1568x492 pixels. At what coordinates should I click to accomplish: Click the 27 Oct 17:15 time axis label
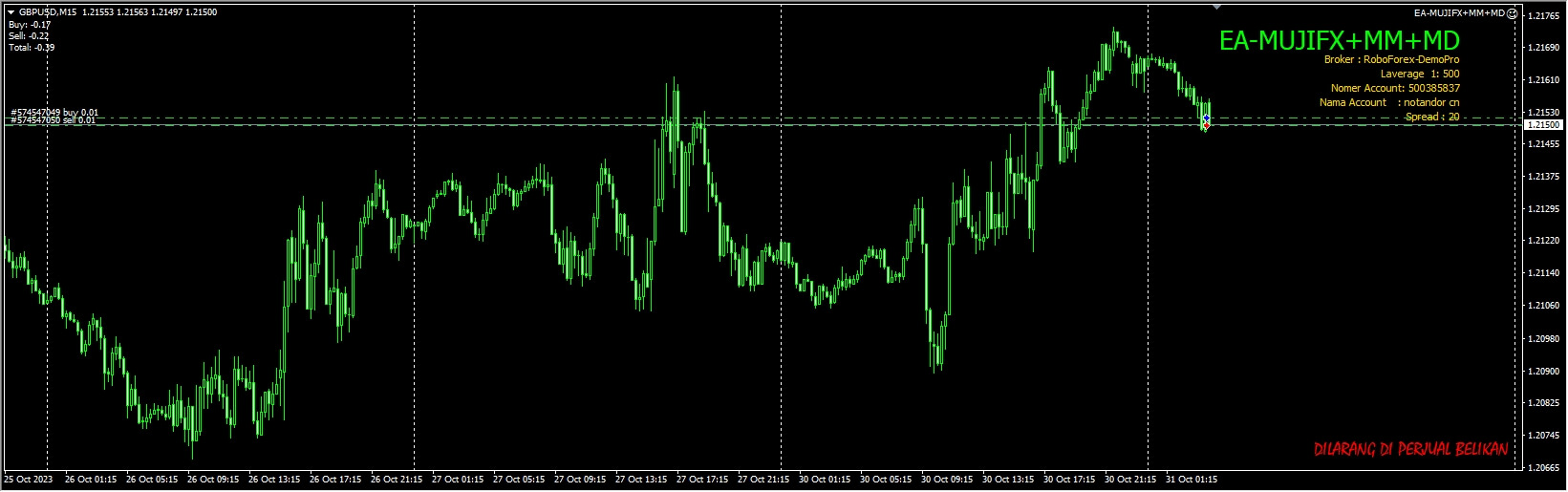pos(702,480)
